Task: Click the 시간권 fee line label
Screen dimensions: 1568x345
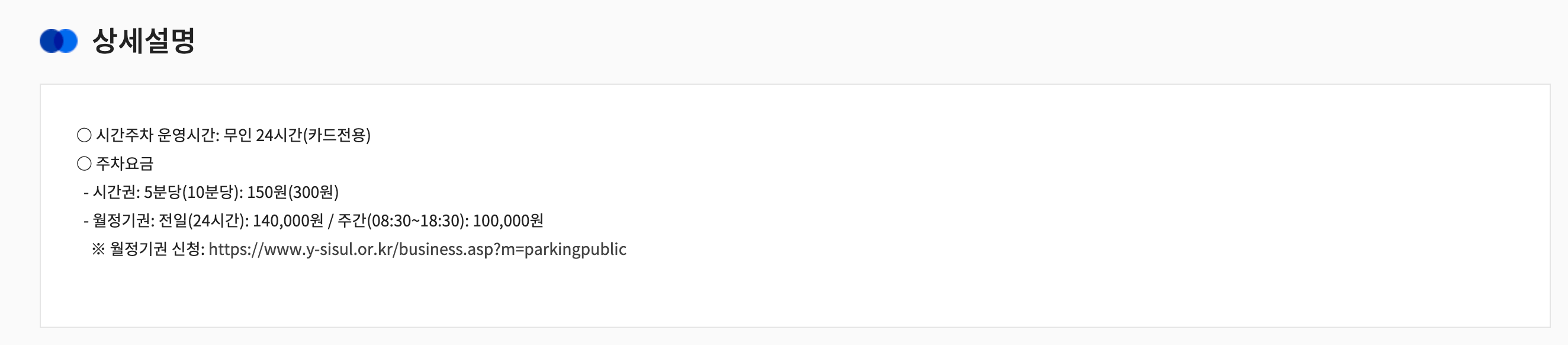Action: click(x=115, y=192)
